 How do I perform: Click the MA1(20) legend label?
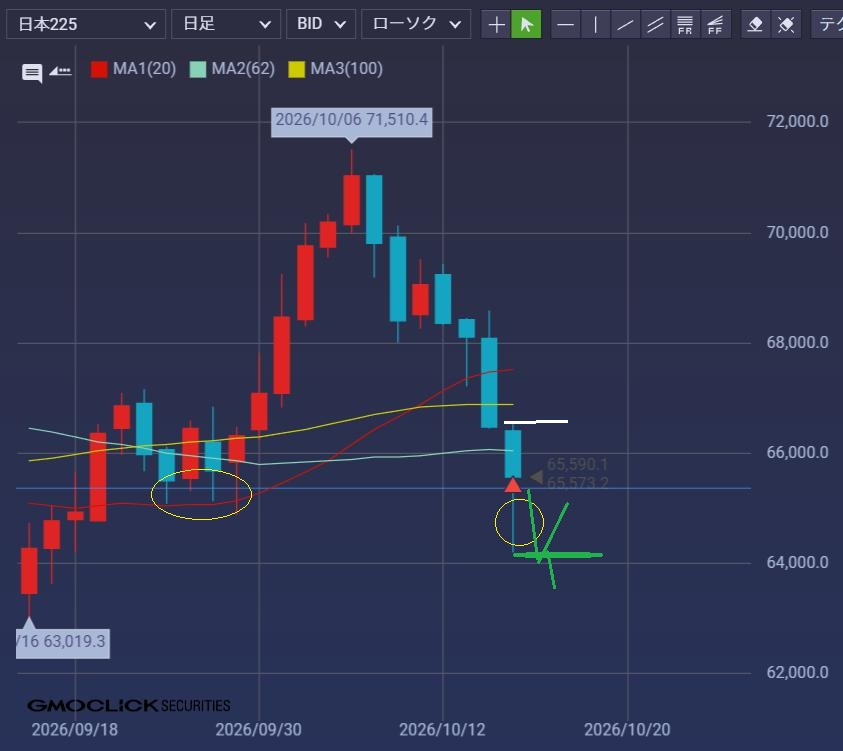(144, 69)
